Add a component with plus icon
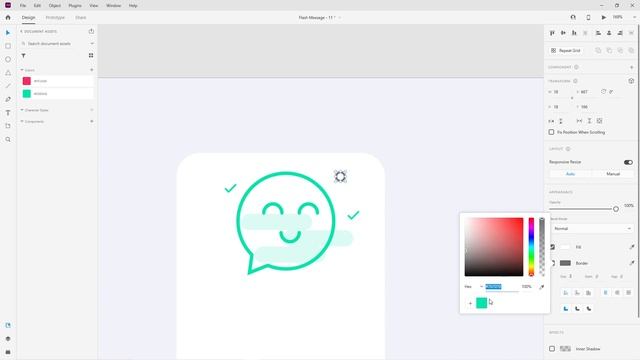This screenshot has width=640, height=360. click(x=631, y=67)
